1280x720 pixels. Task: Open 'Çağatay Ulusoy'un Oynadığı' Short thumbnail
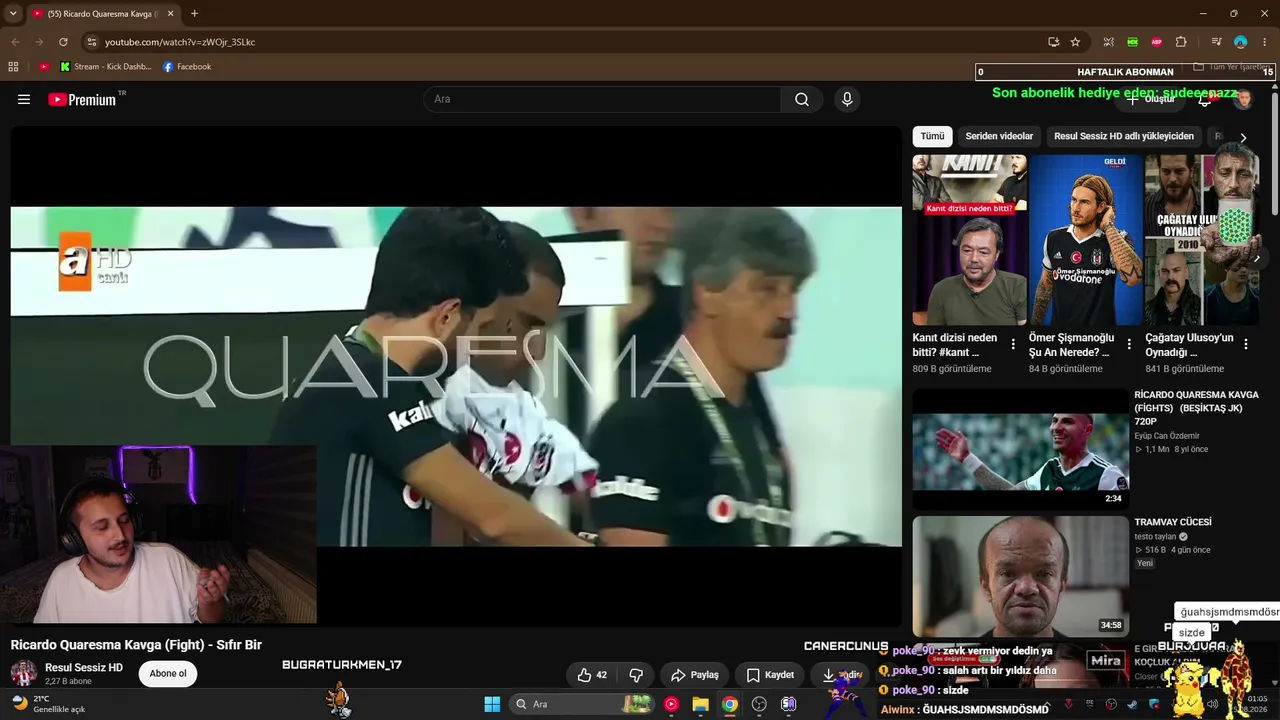click(1202, 240)
